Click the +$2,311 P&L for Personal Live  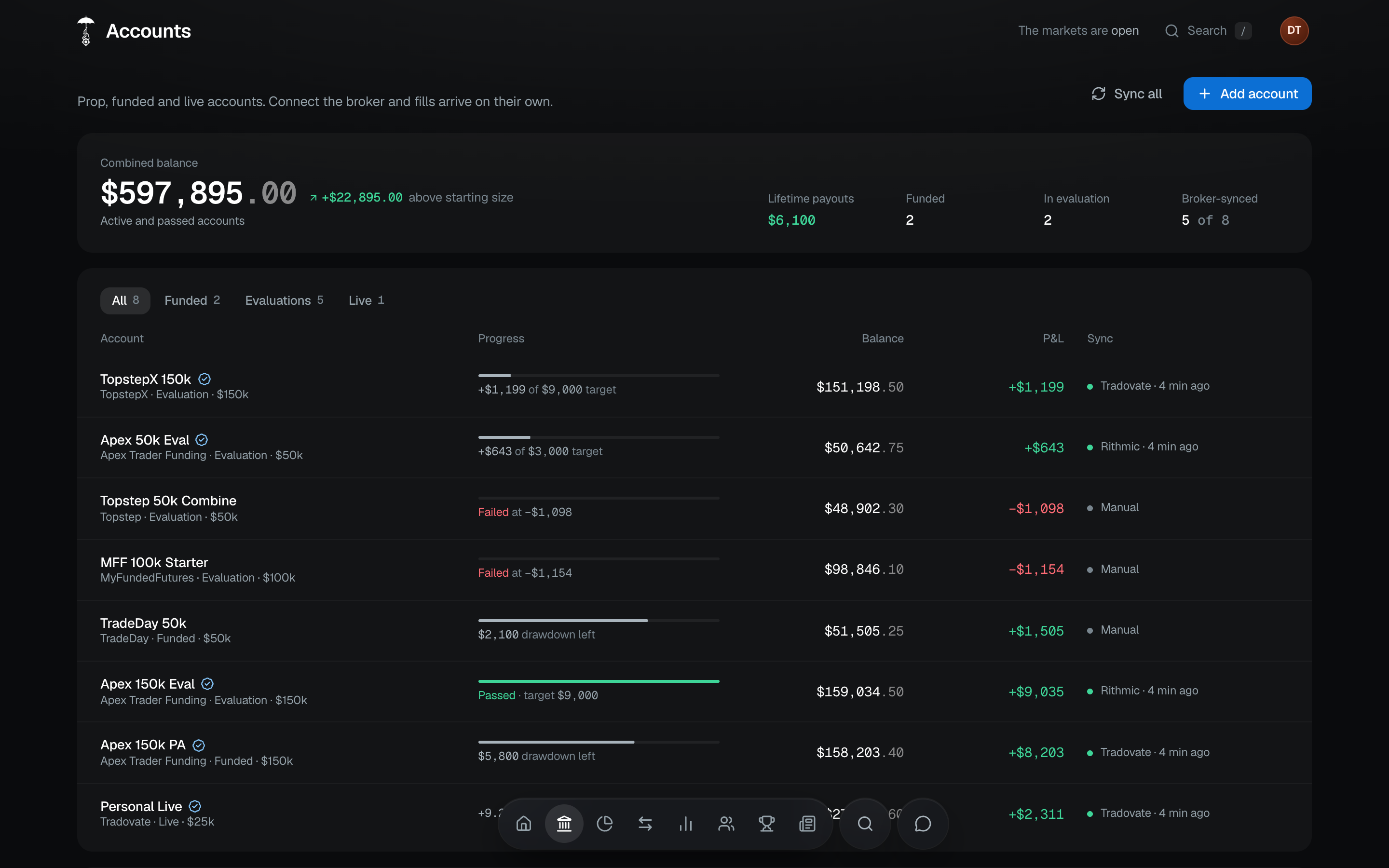[1036, 814]
